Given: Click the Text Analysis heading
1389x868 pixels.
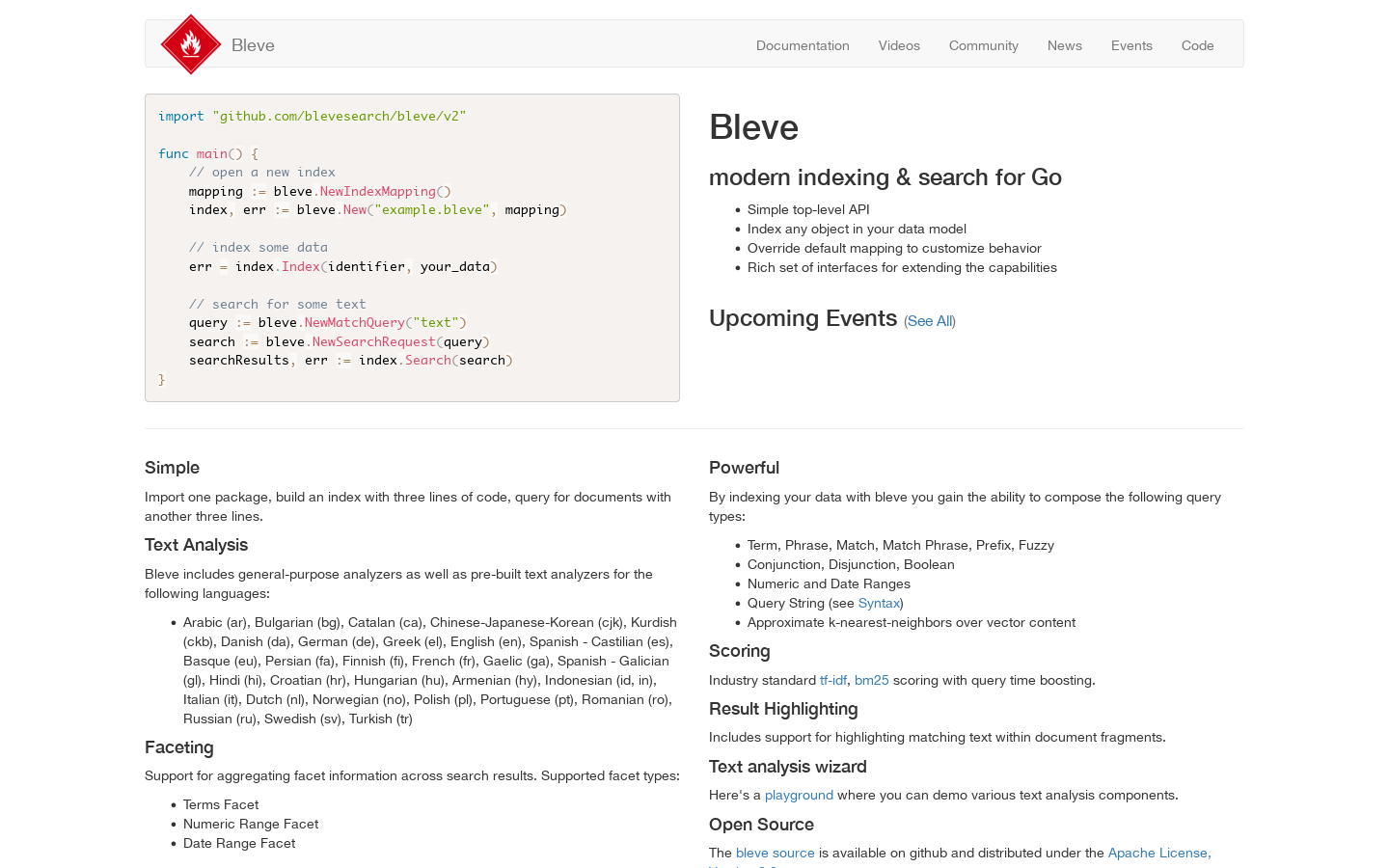Looking at the screenshot, I should click(197, 545).
